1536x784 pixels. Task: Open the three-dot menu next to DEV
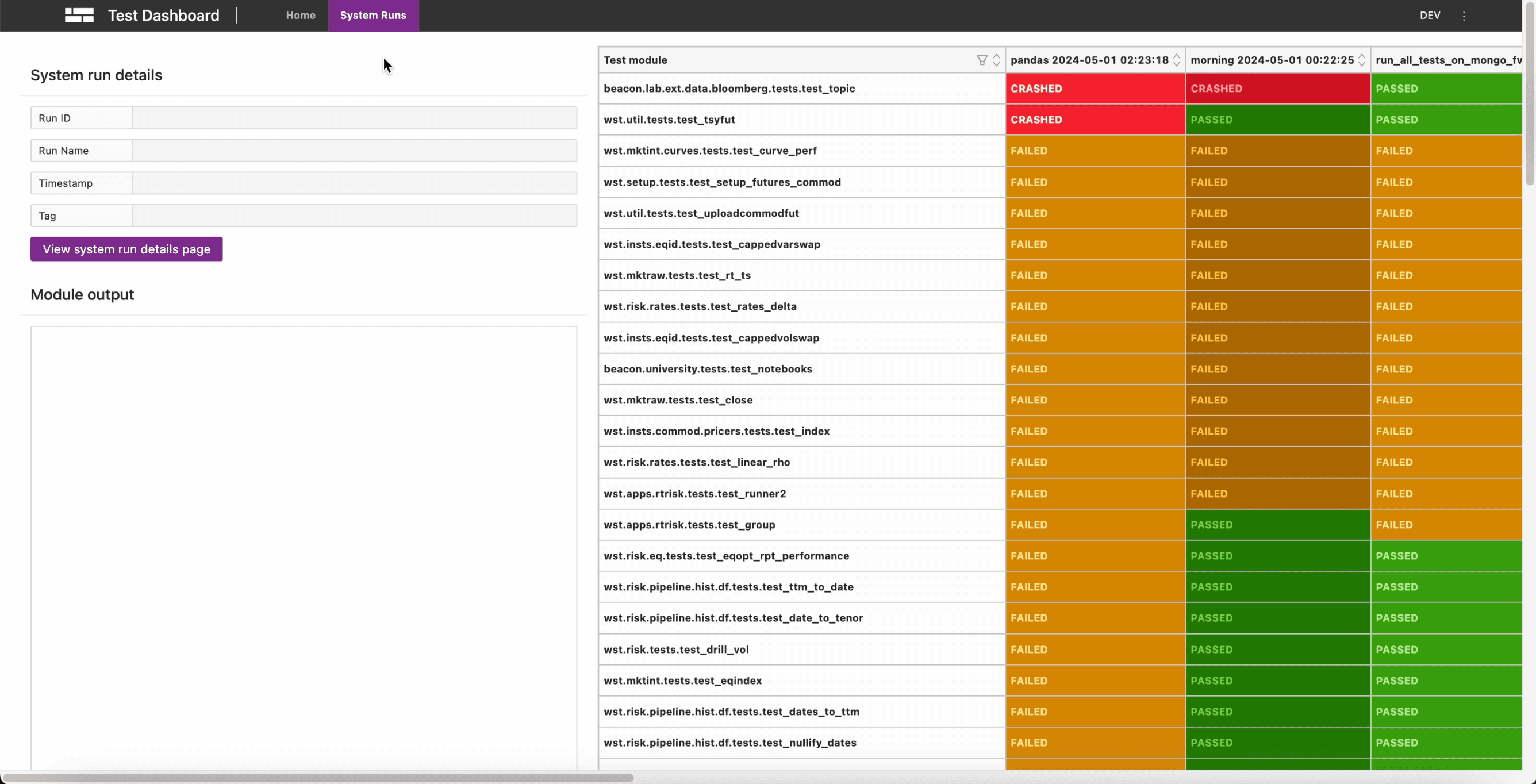coord(1463,16)
